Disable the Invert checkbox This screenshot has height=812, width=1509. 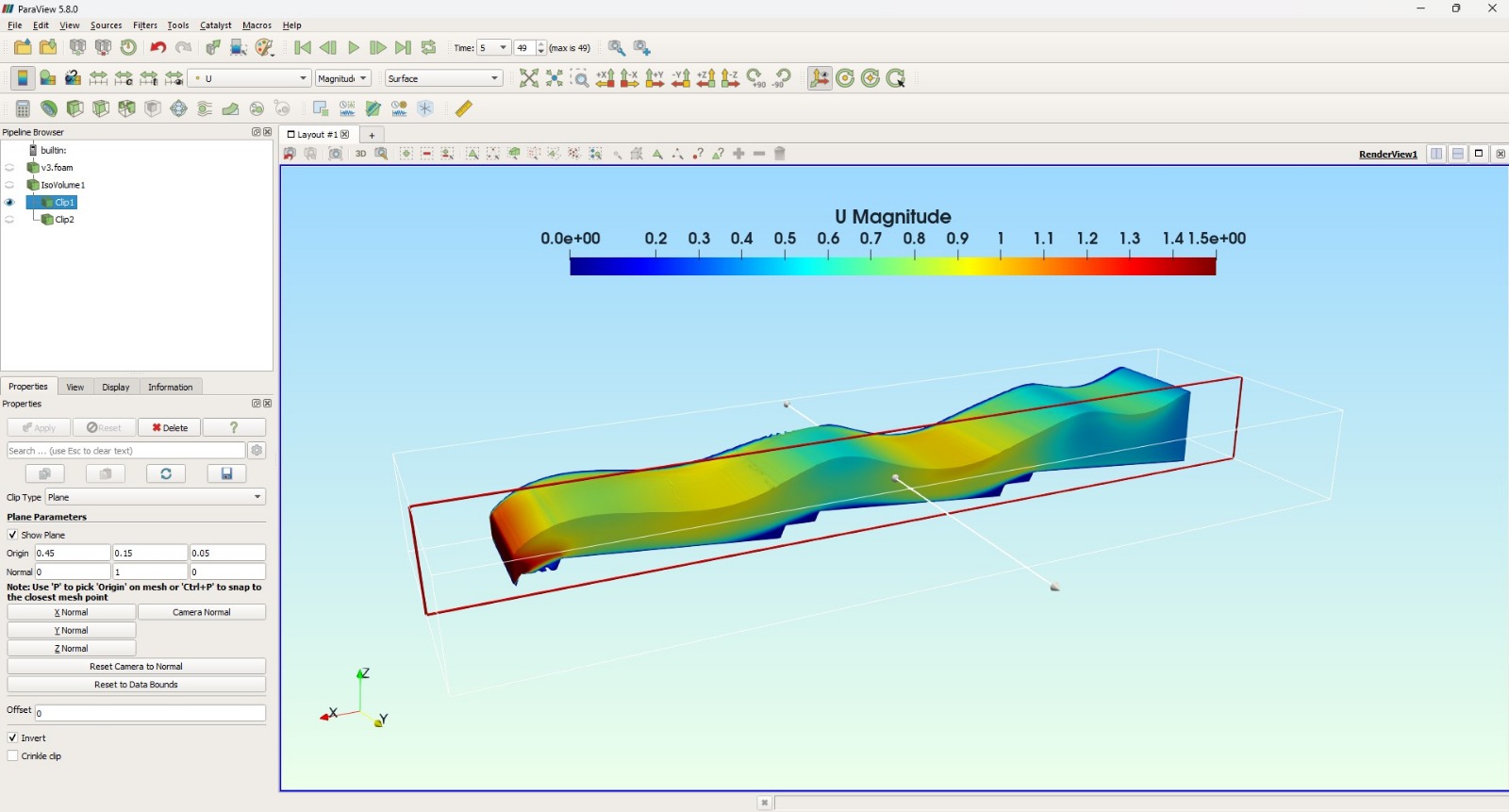[13, 737]
